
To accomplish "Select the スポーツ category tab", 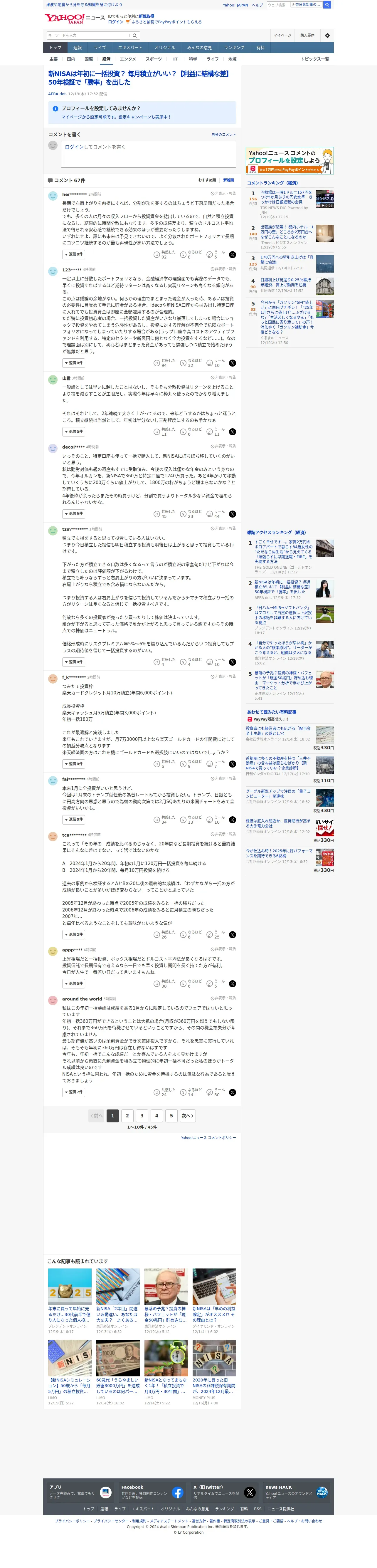I will [154, 59].
